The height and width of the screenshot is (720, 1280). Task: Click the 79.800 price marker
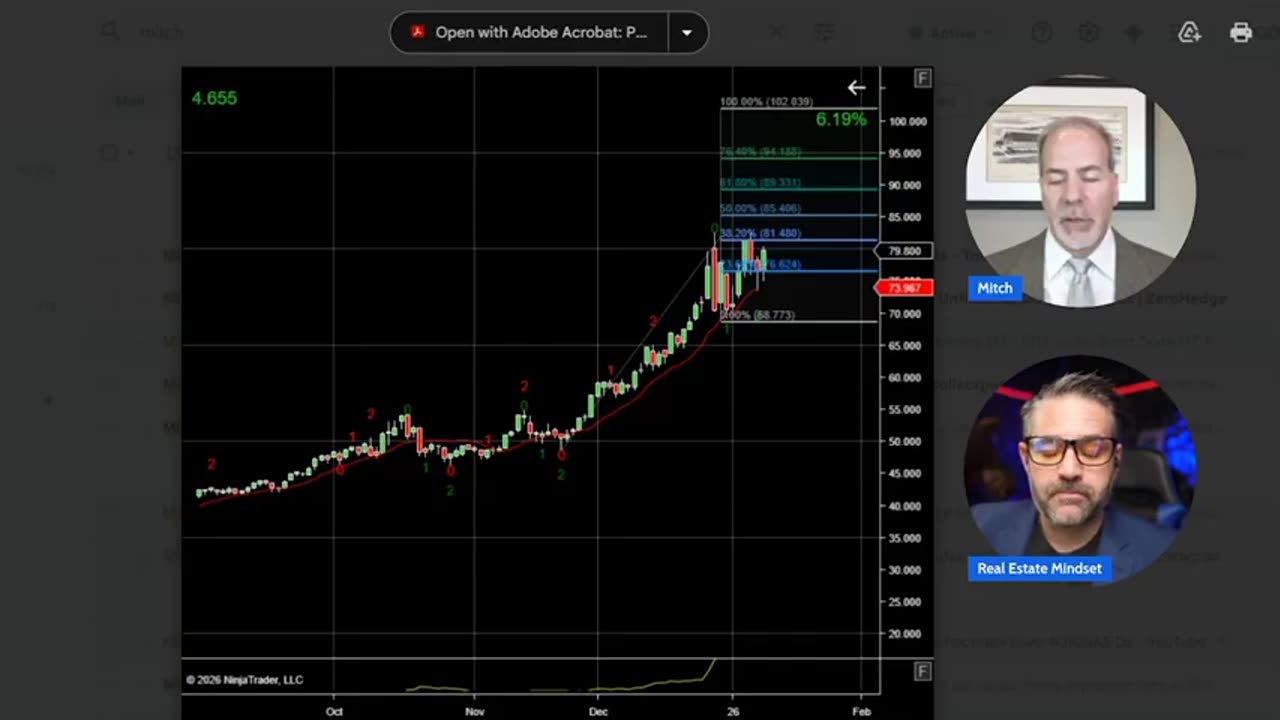904,251
